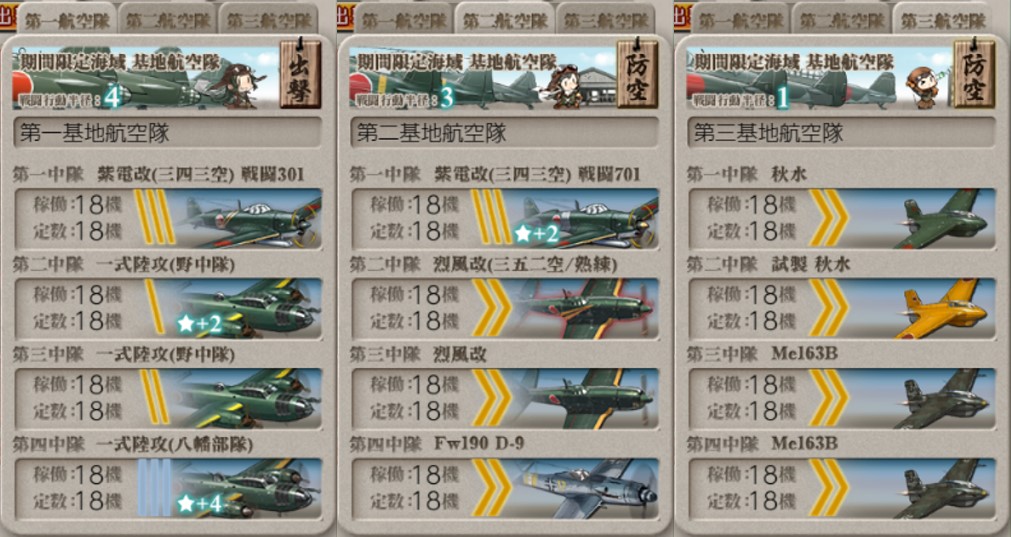Select the 一式陸攻(八幡部隊) plane image
The height and width of the screenshot is (537, 1011).
tap(248, 489)
